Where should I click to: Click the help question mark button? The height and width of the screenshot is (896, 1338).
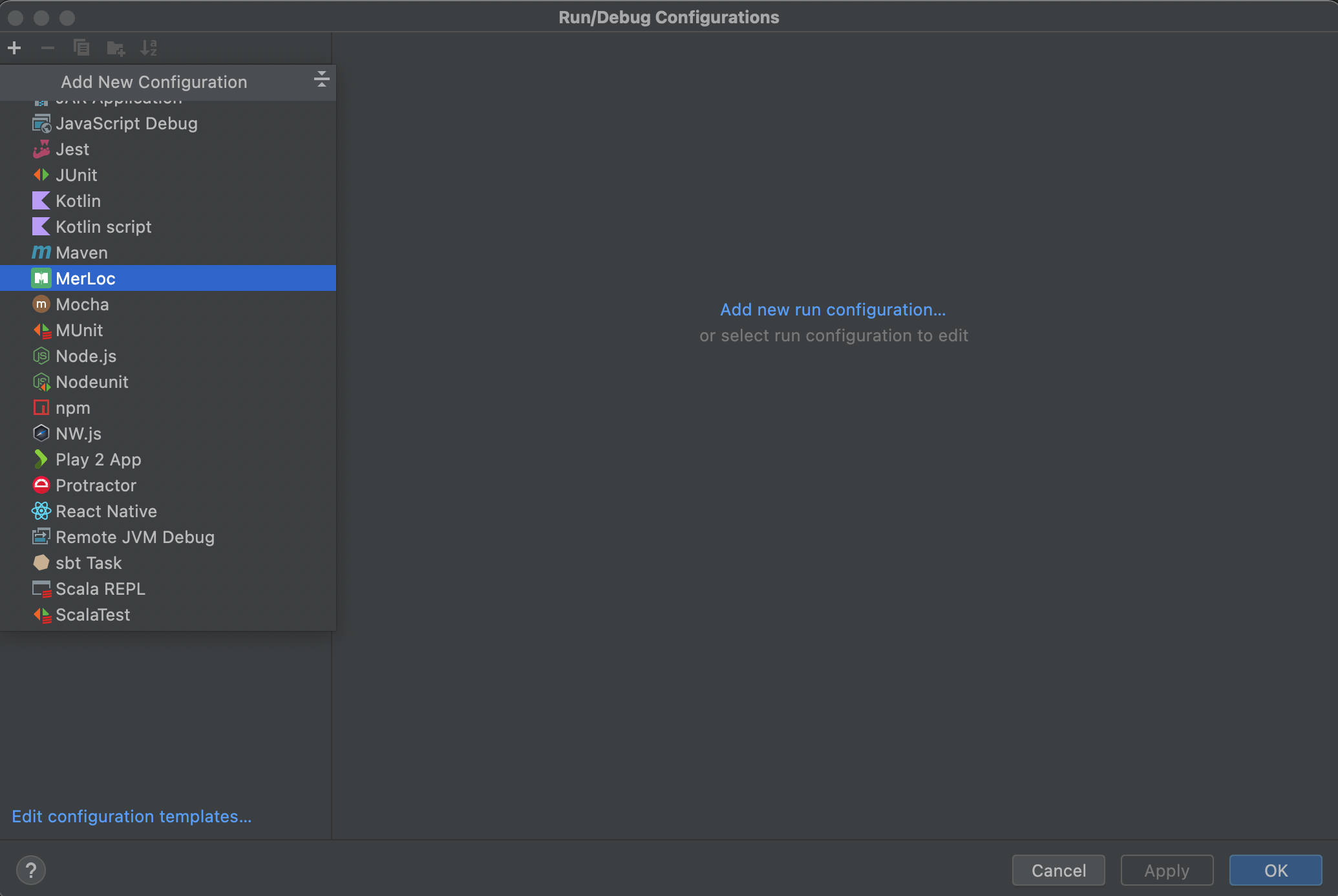31,870
